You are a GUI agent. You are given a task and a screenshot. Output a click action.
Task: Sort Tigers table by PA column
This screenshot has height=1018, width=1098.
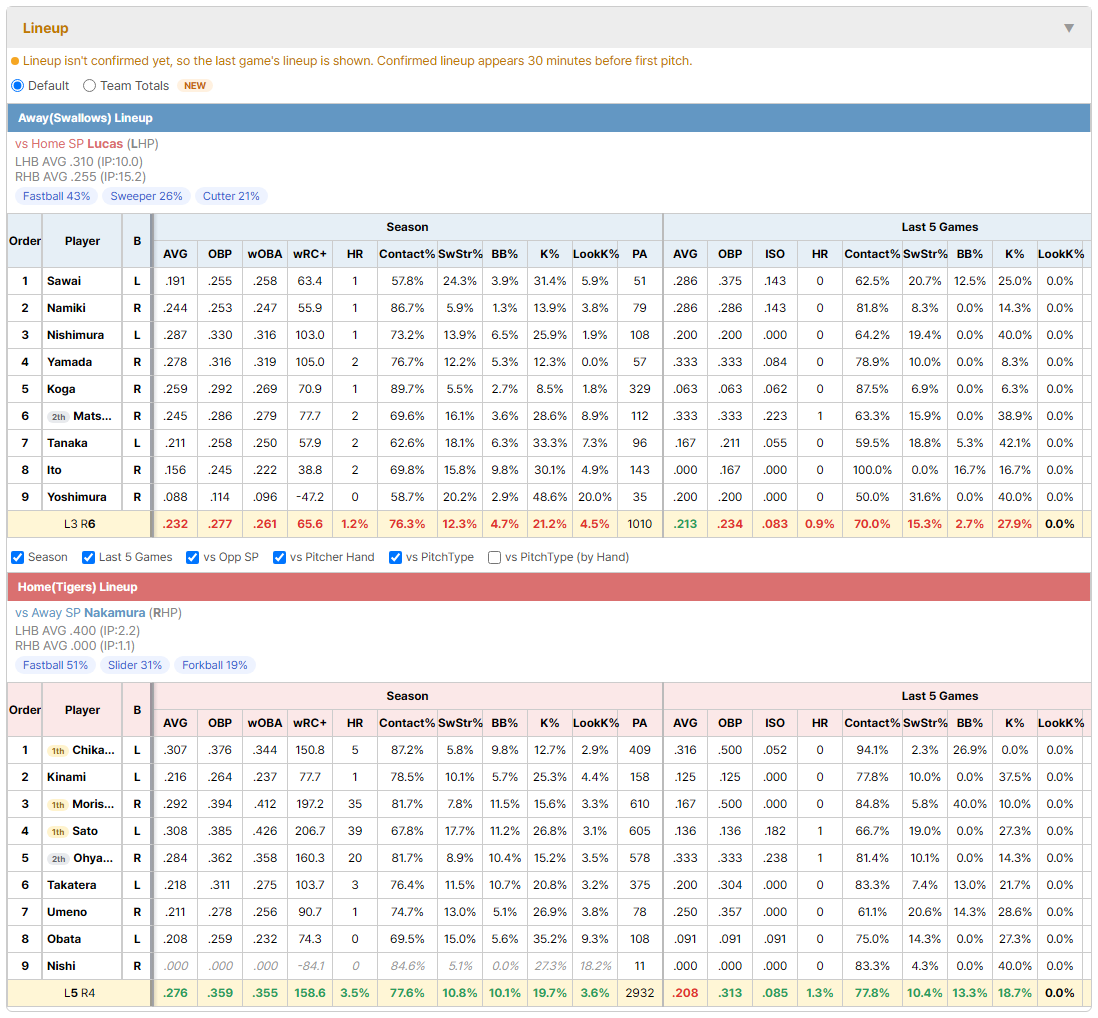[639, 723]
